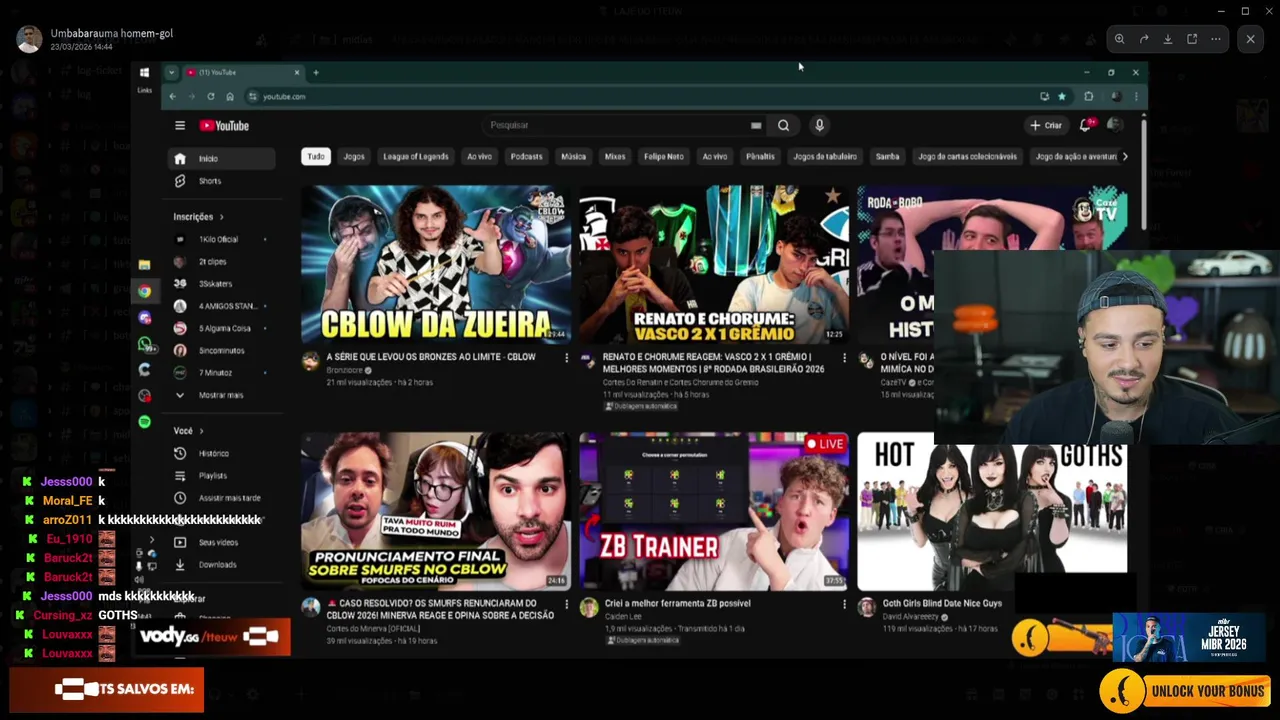Open the 1Kilo Oficial subscription
This screenshot has width=1280, height=720.
point(221,239)
